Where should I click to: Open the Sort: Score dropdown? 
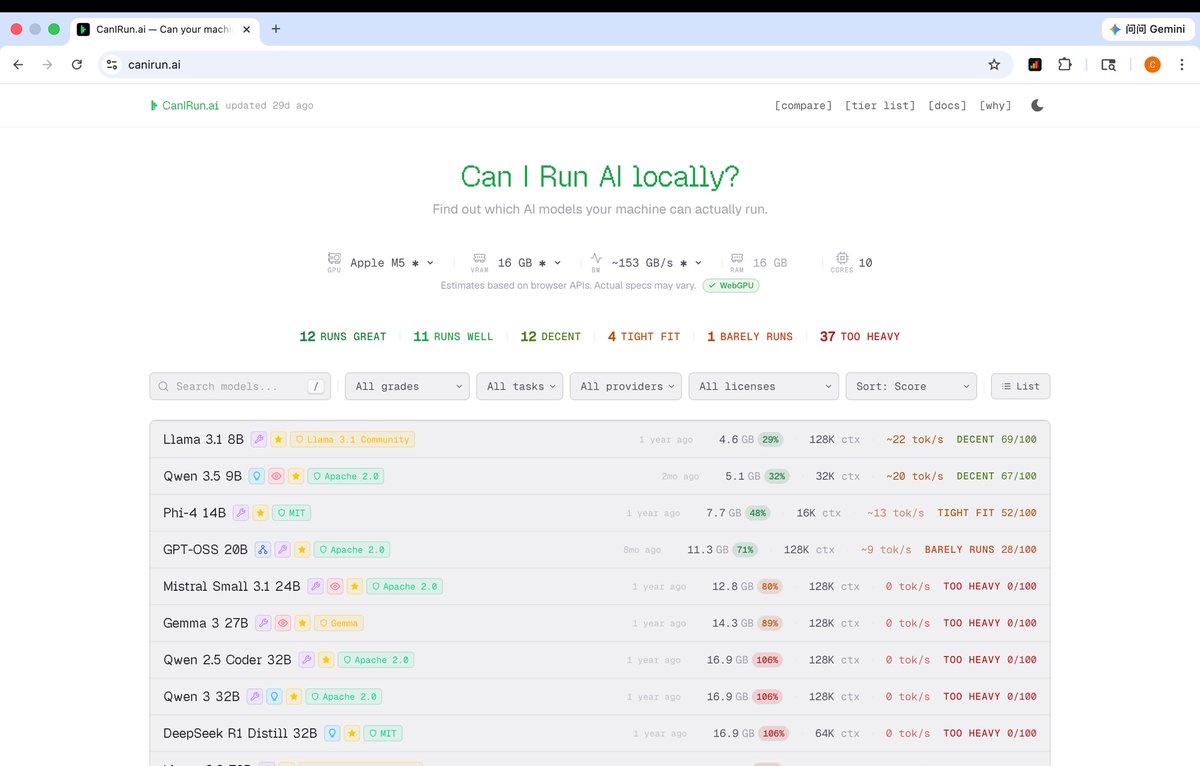coord(911,386)
